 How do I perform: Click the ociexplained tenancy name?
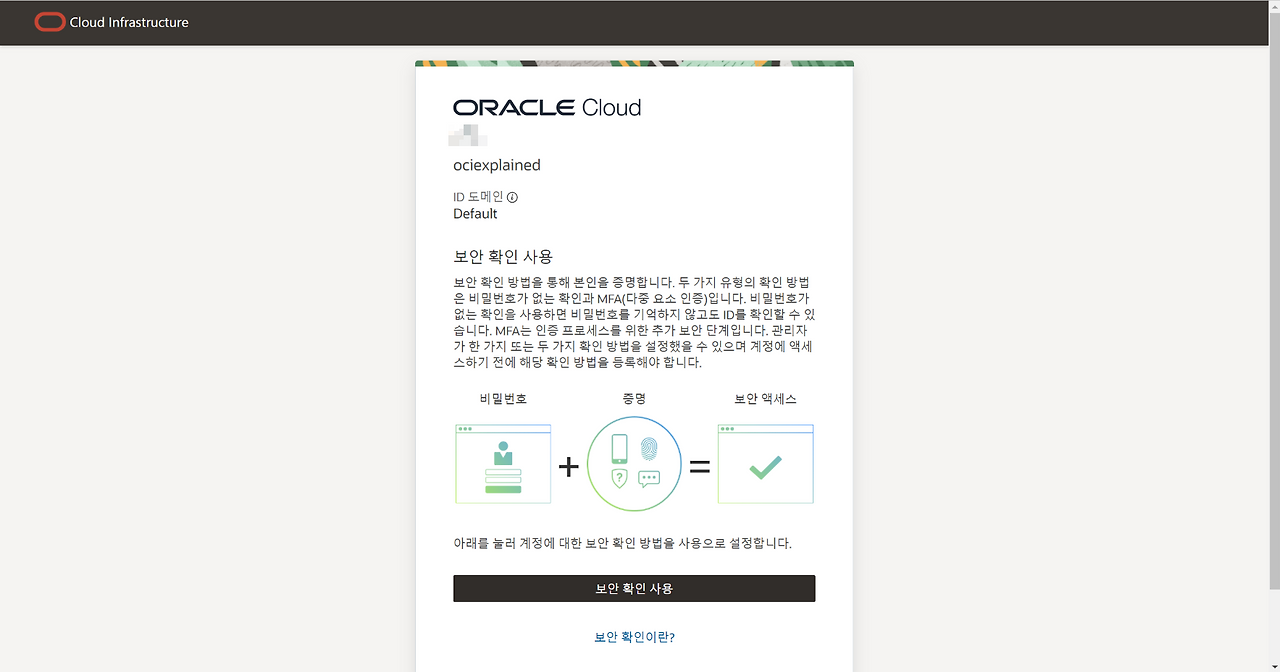point(497,165)
